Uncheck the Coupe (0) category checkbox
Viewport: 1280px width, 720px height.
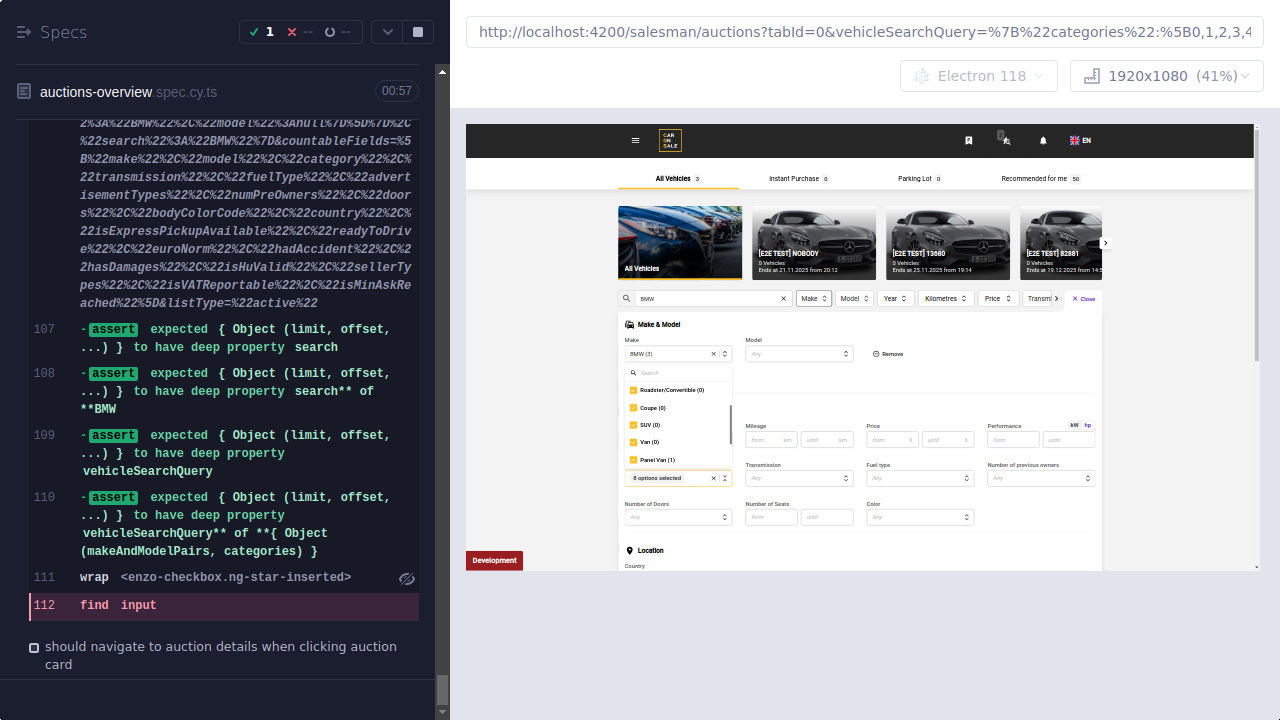pos(634,407)
